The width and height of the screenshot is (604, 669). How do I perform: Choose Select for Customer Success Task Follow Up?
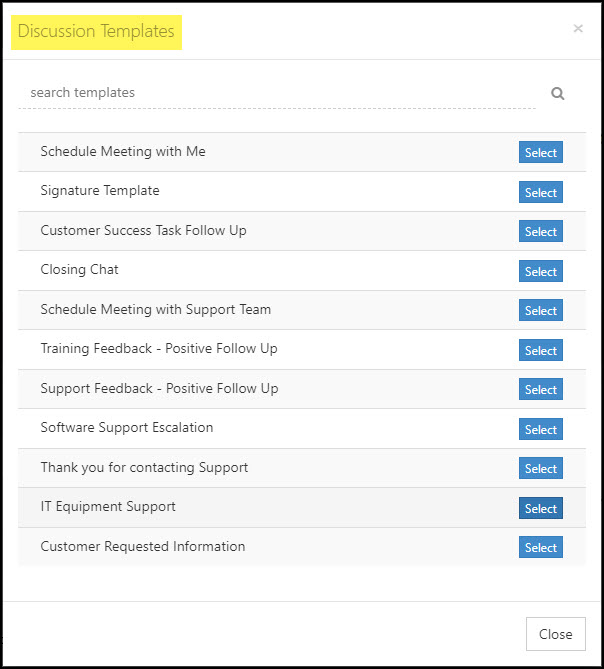[x=540, y=231]
